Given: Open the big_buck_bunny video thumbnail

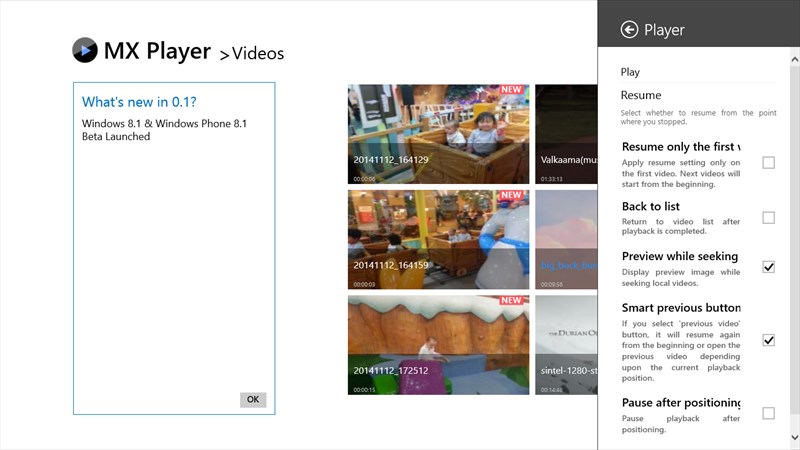Looking at the screenshot, I should pyautogui.click(x=566, y=240).
